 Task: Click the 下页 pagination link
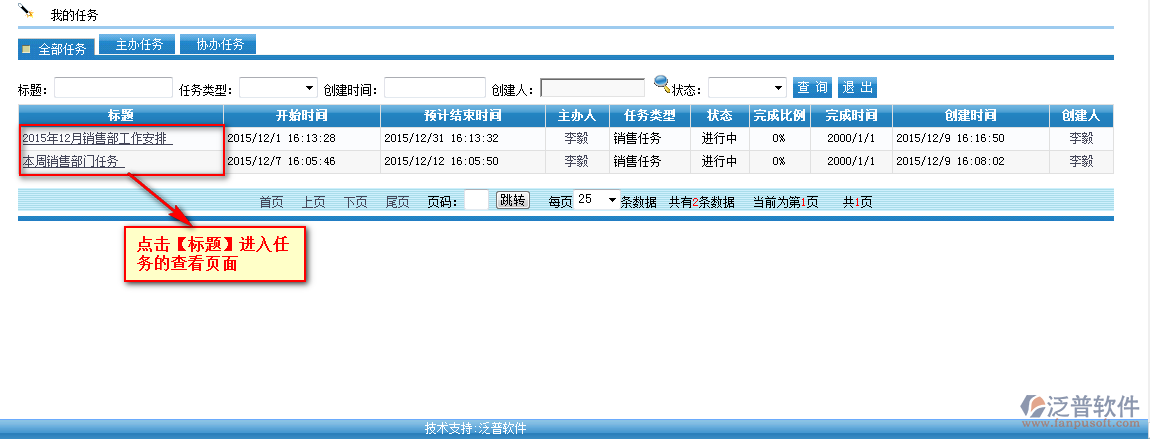pyautogui.click(x=355, y=202)
